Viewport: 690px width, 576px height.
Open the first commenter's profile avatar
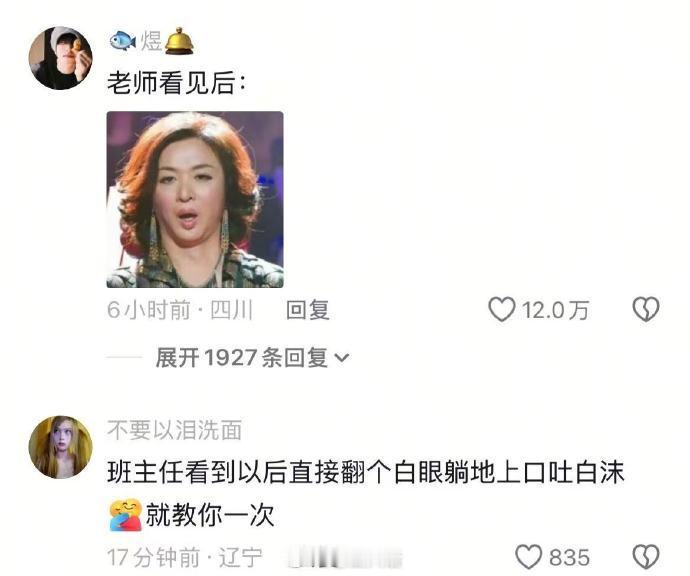(x=61, y=58)
